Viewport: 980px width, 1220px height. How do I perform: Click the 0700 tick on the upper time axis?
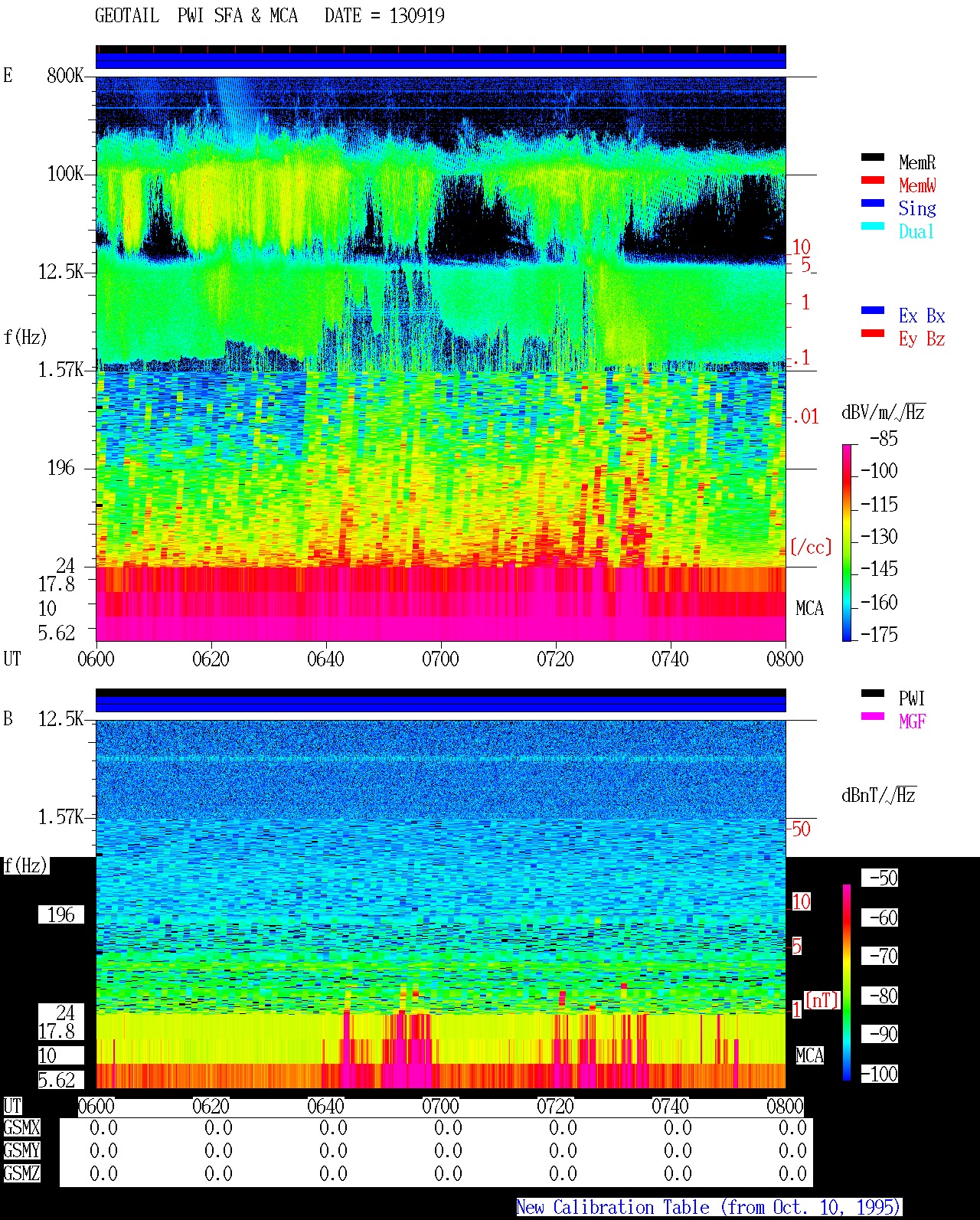click(x=440, y=659)
